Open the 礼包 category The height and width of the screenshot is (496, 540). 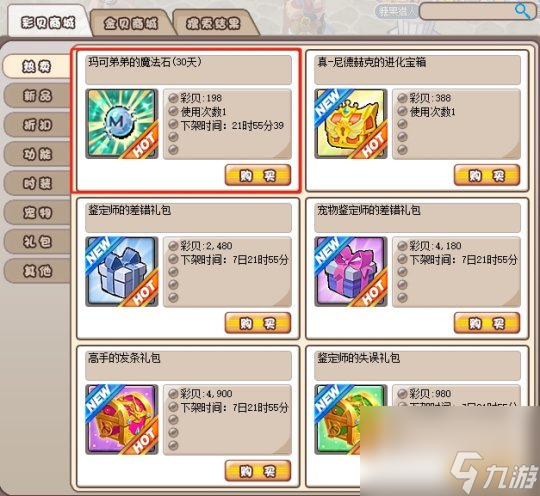pyautogui.click(x=37, y=242)
